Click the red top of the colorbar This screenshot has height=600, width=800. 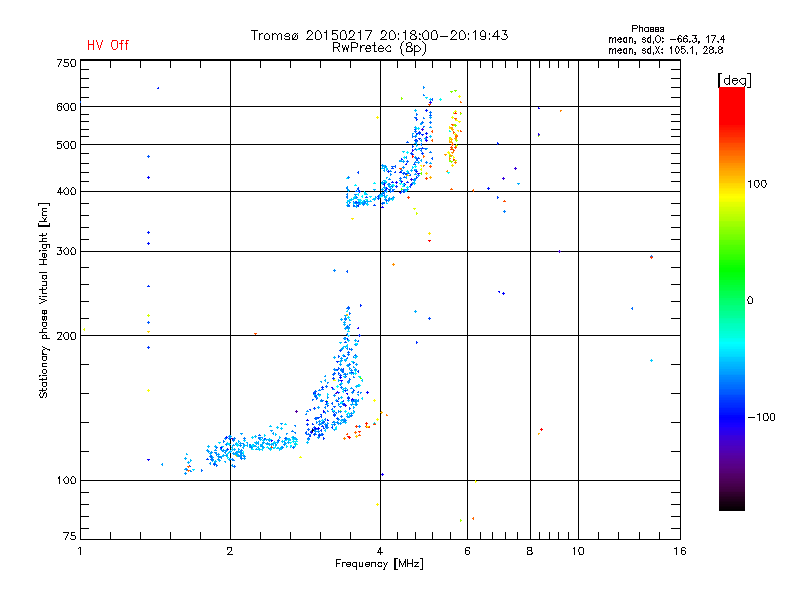(x=731, y=93)
